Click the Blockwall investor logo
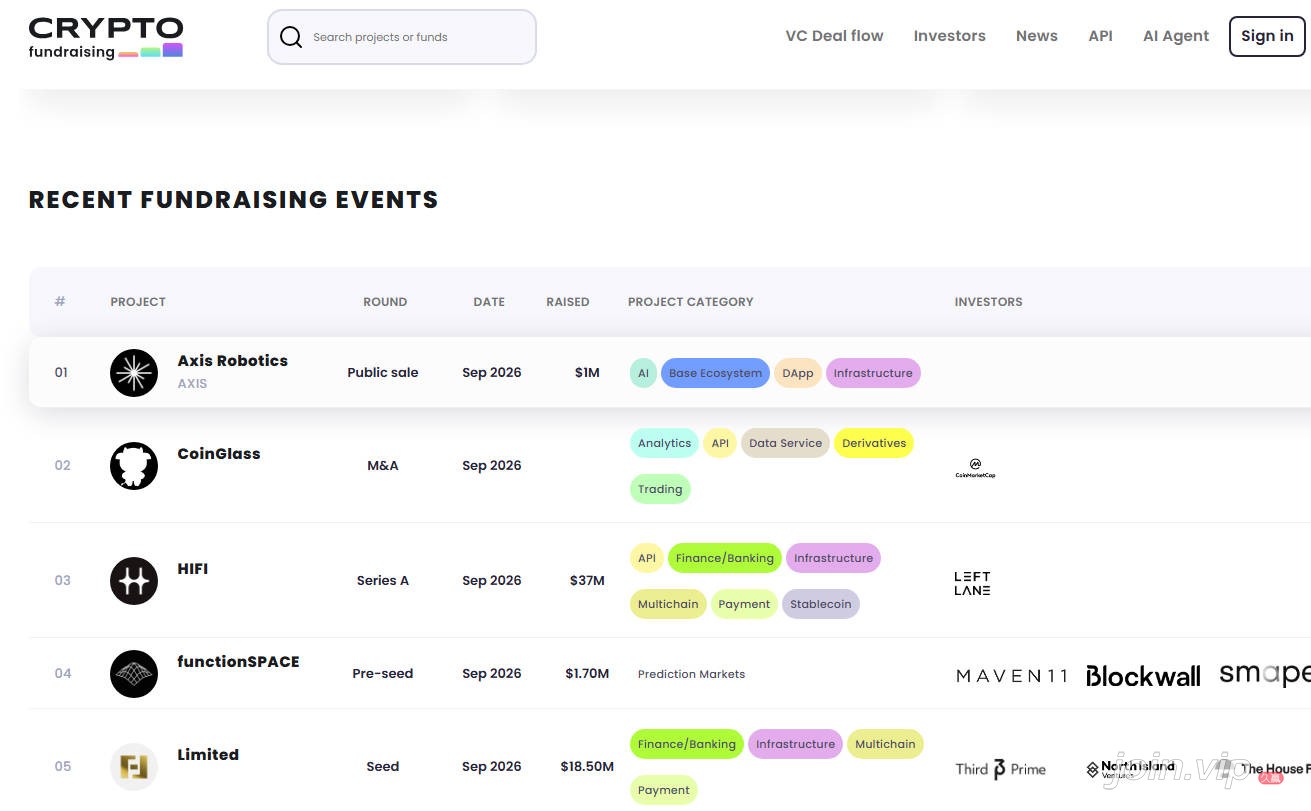This screenshot has height=811, width=1311. click(1143, 676)
